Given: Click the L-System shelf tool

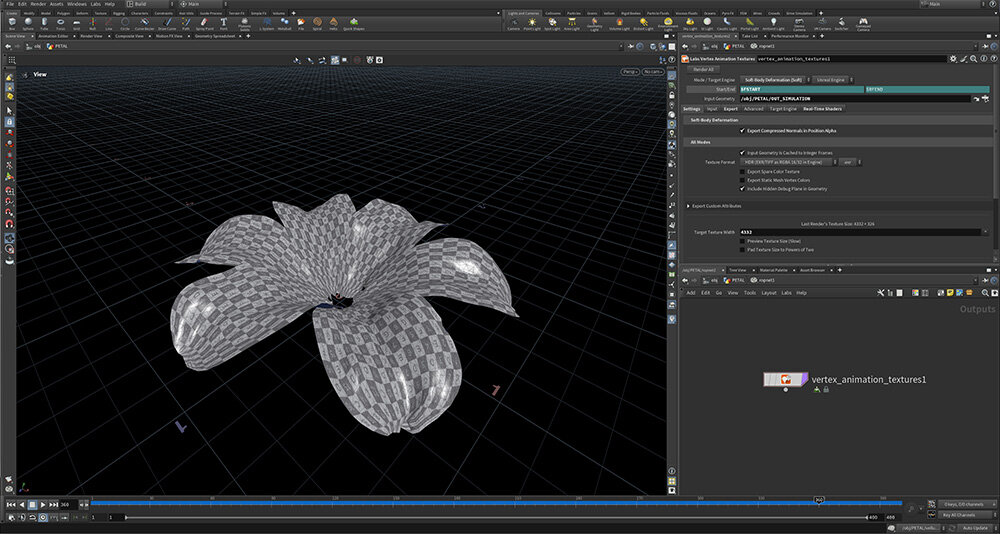Looking at the screenshot, I should pyautogui.click(x=266, y=23).
